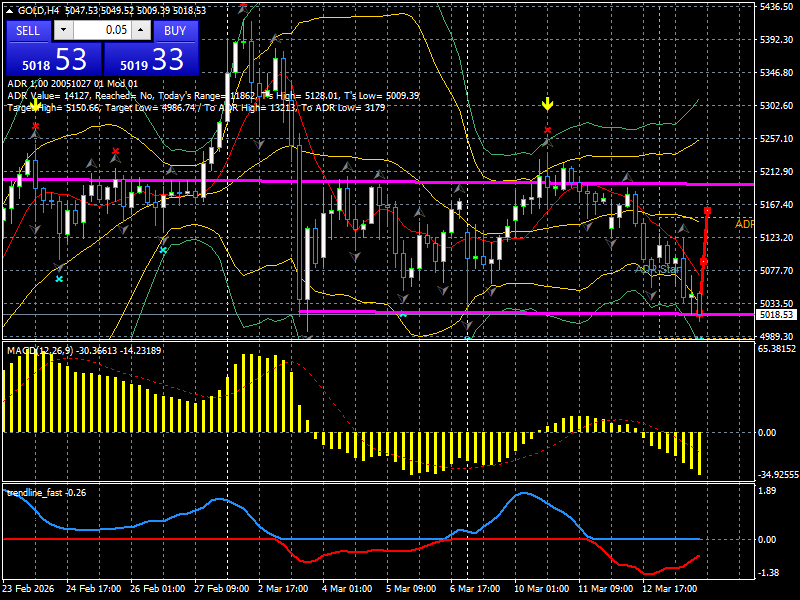
Task: Increase lot size with the up arrow
Action: click(141, 31)
